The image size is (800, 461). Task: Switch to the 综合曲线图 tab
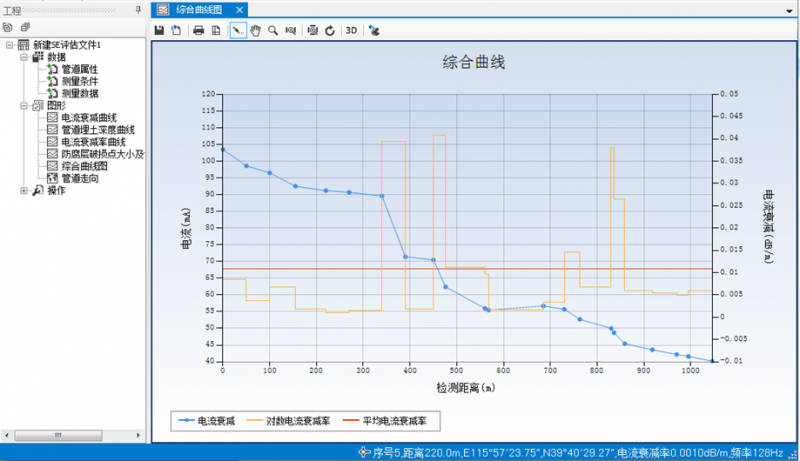pos(199,10)
